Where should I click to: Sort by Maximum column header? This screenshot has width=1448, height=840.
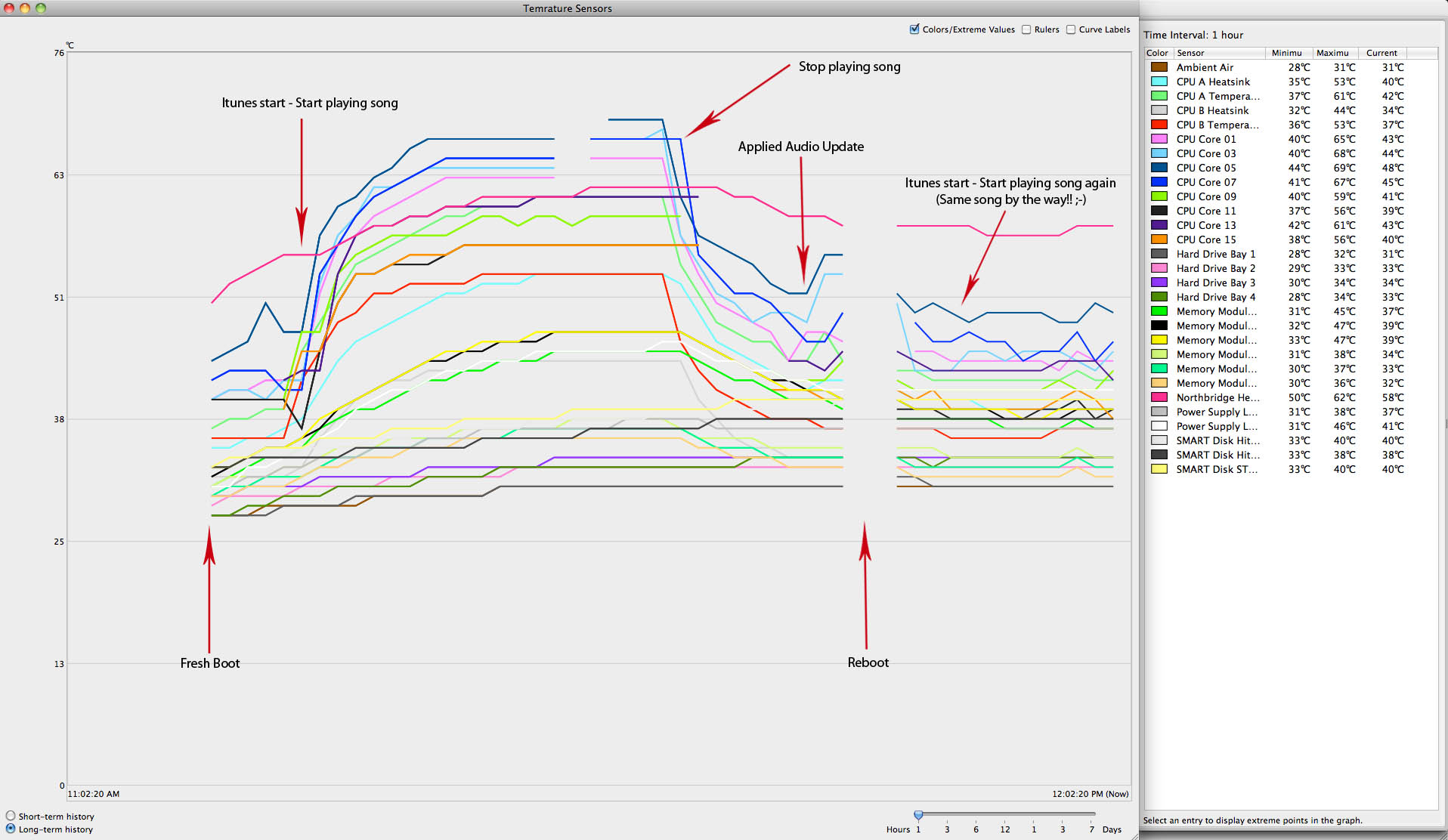click(1335, 53)
